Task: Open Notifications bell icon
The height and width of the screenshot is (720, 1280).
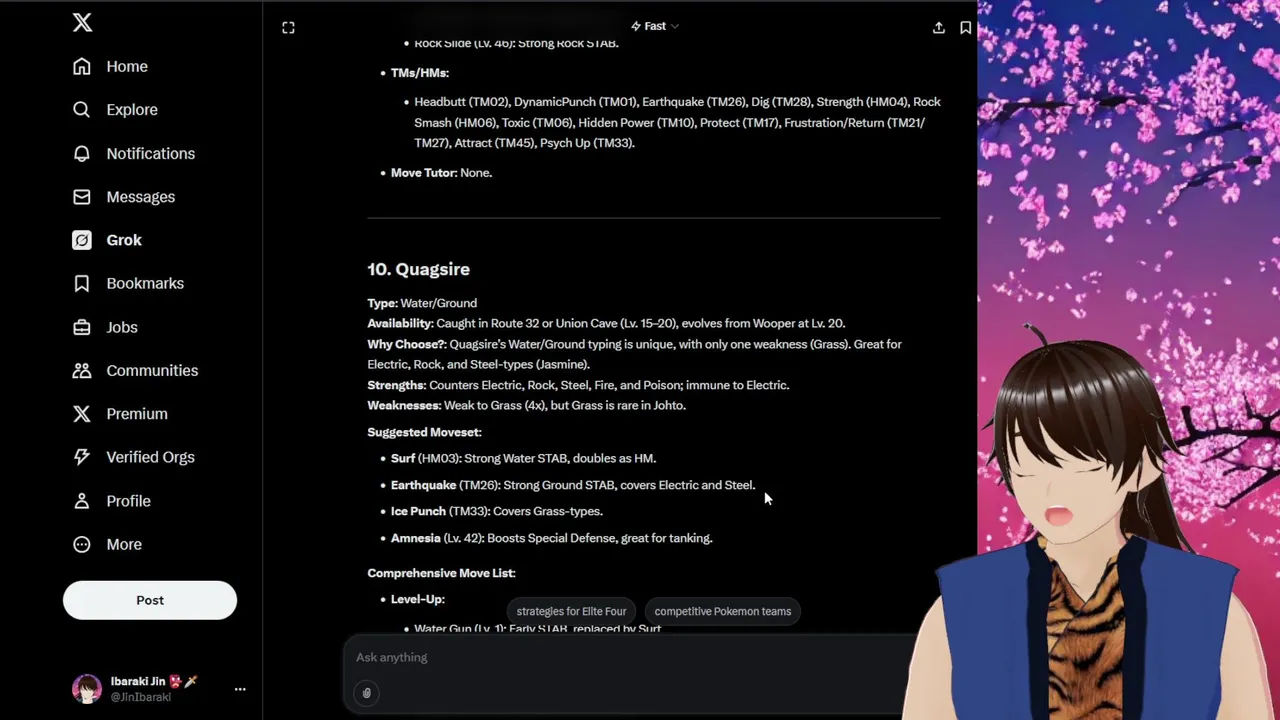Action: (x=82, y=153)
